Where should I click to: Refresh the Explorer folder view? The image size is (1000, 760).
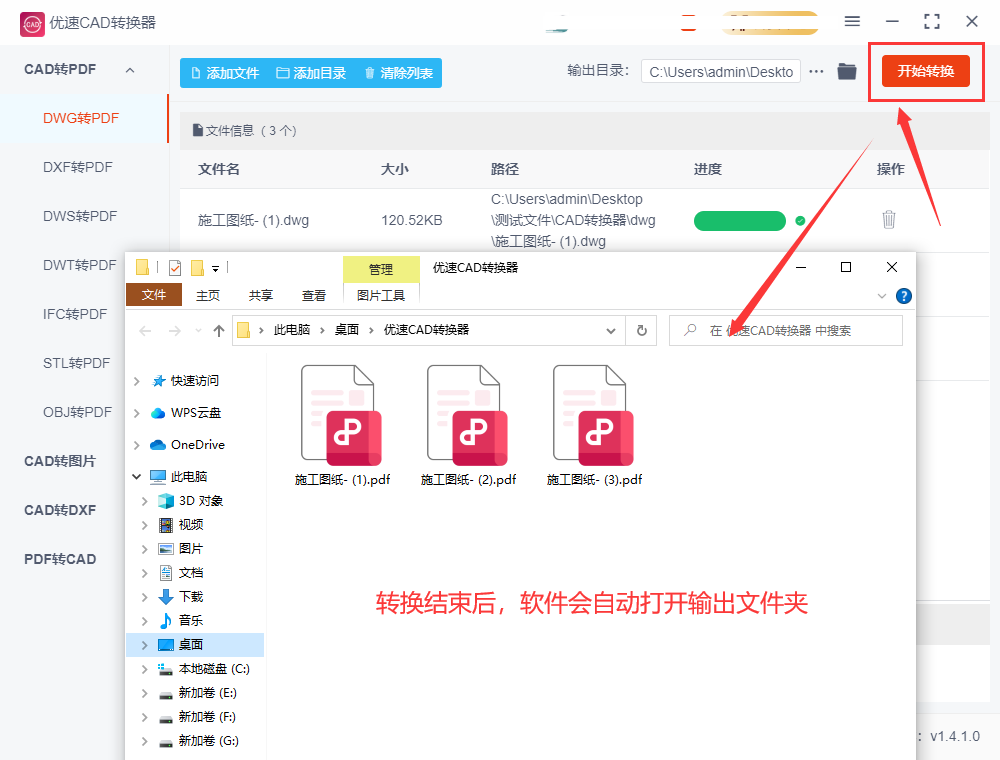click(x=642, y=330)
